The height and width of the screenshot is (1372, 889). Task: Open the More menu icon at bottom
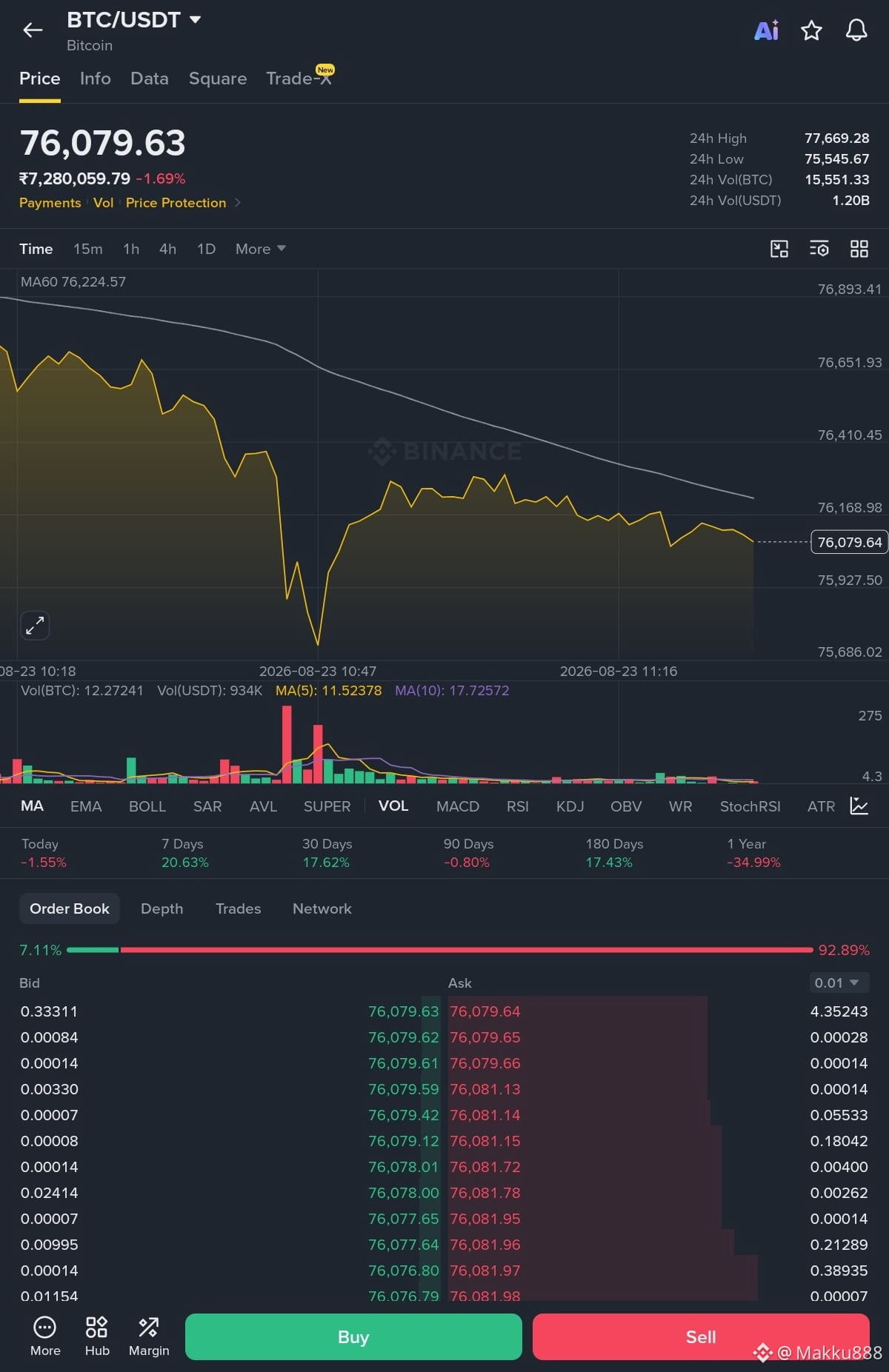pos(45,1336)
